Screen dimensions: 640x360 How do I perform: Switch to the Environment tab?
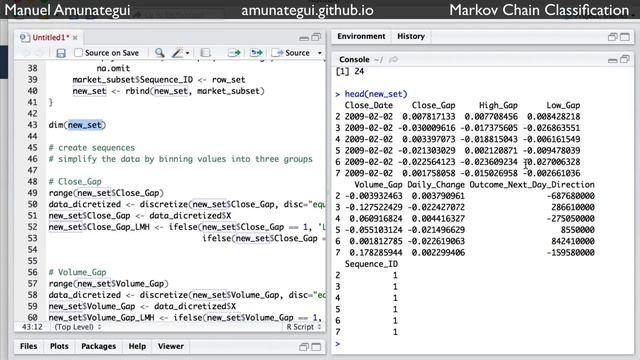pyautogui.click(x=361, y=36)
